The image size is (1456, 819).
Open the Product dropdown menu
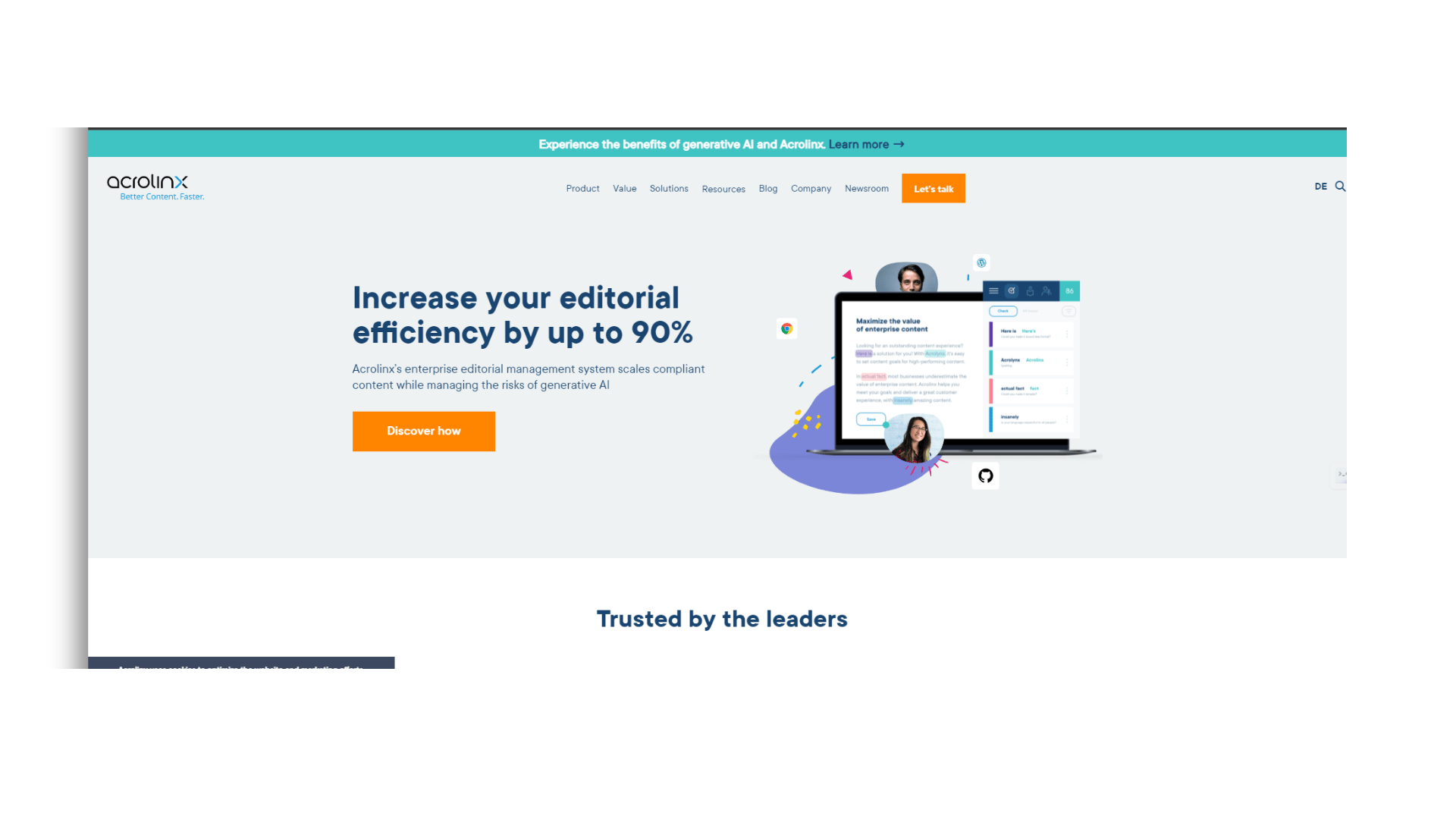(x=581, y=188)
